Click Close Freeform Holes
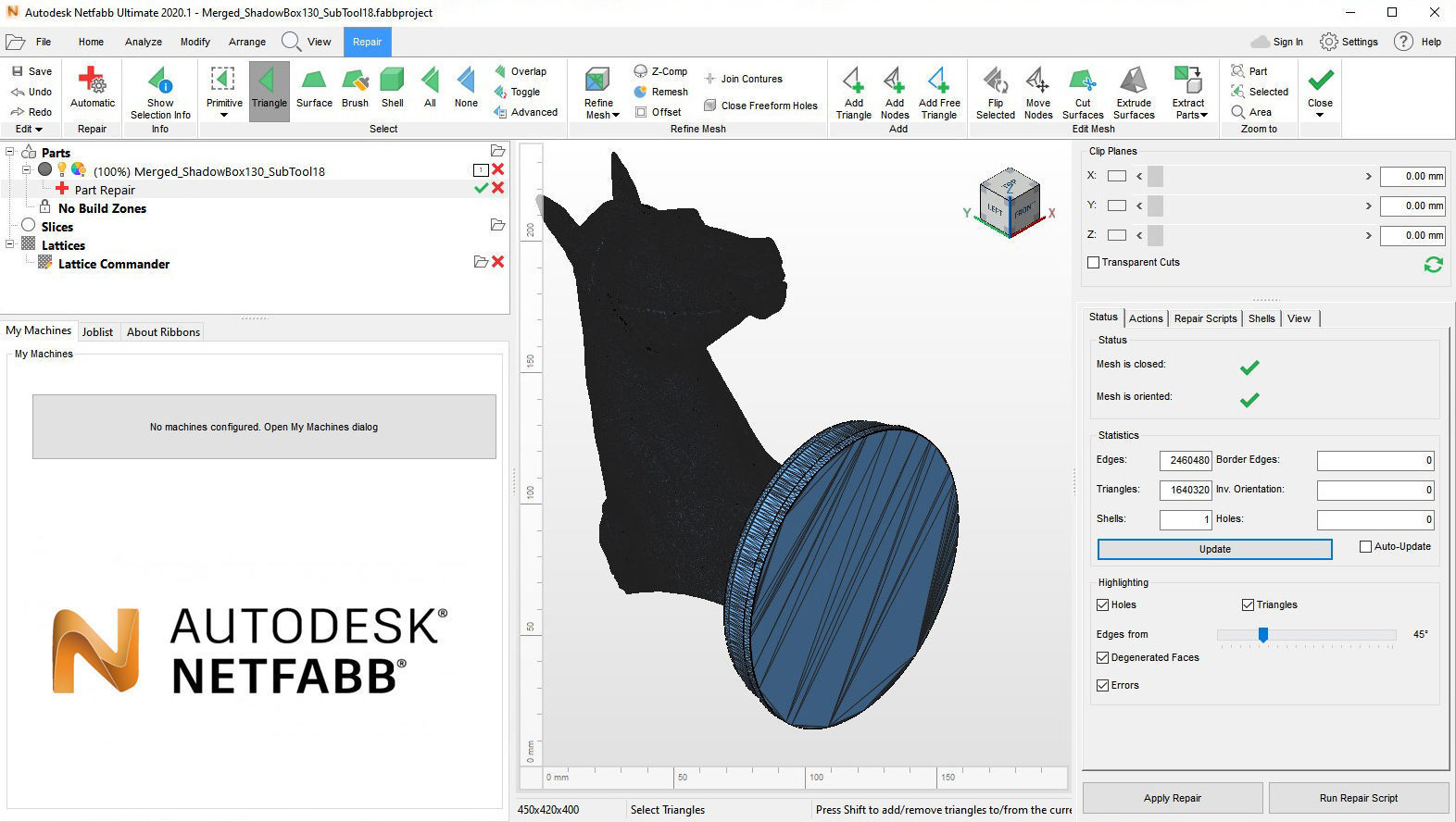 coord(760,106)
